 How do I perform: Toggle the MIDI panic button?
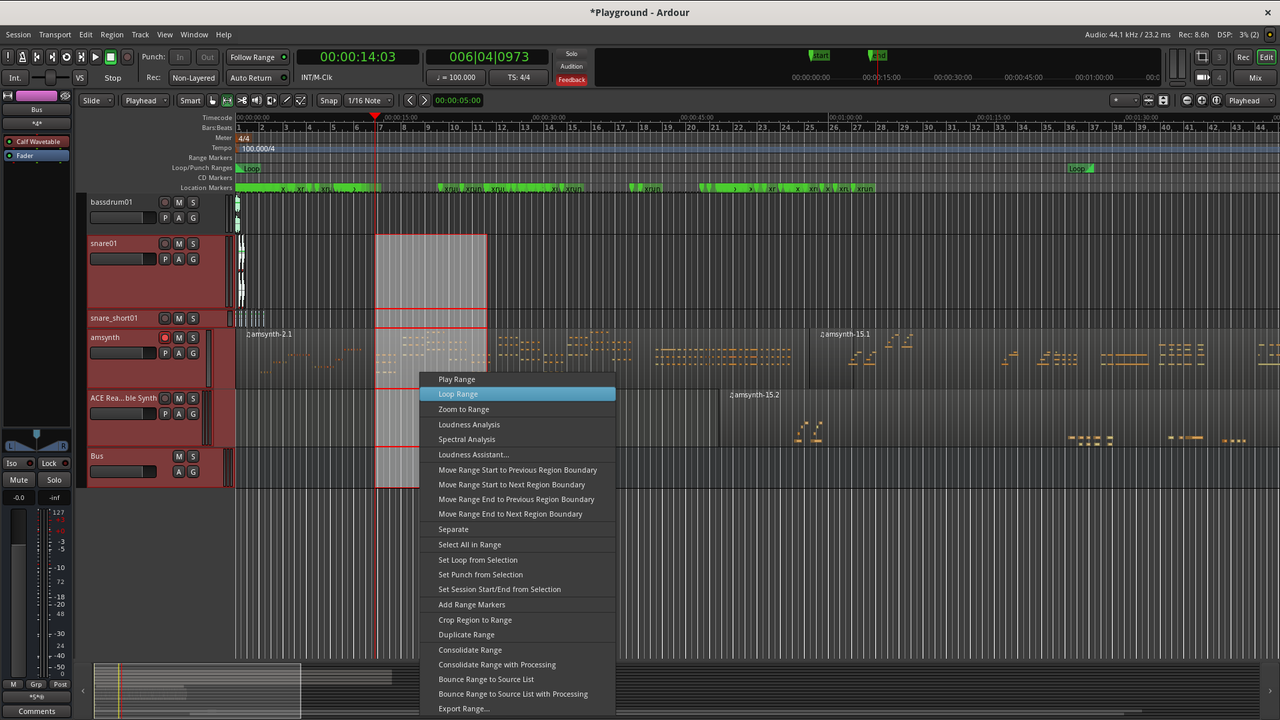[x=8, y=57]
